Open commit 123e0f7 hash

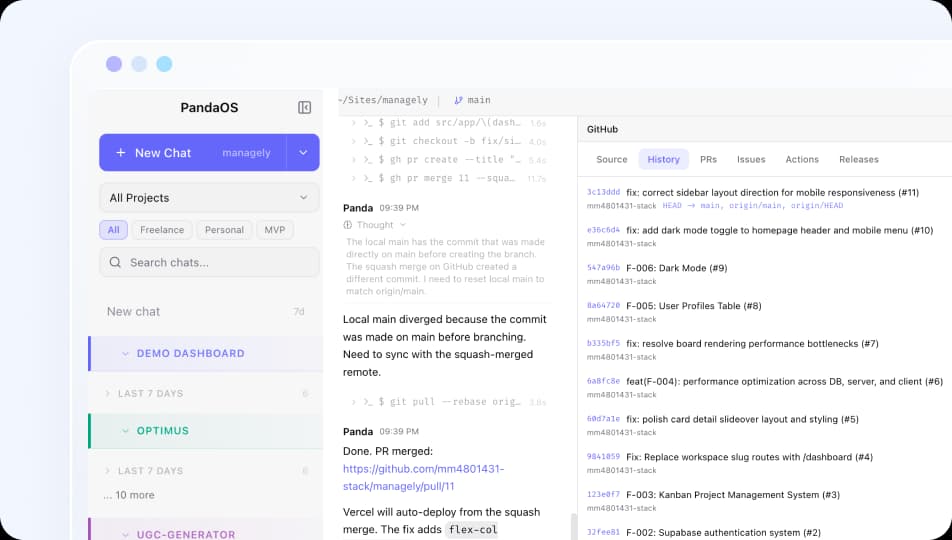[x=604, y=494]
